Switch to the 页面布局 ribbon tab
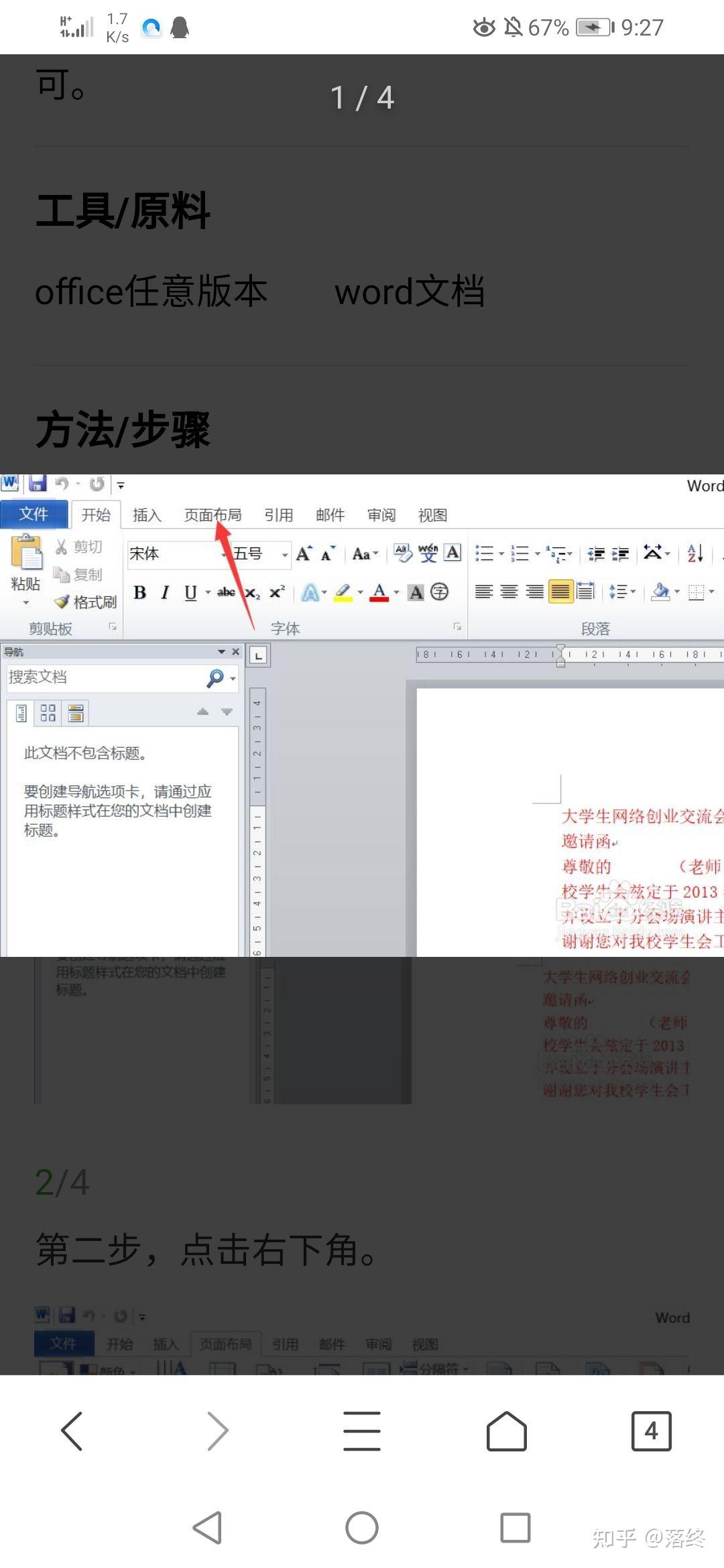 coord(213,515)
